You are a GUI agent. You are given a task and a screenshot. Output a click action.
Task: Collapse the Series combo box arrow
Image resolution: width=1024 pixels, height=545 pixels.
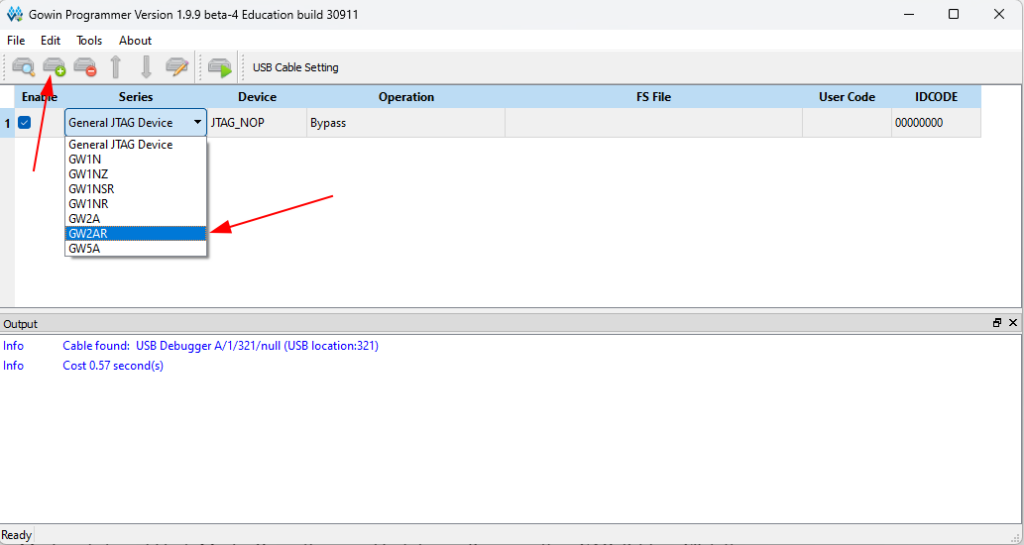[x=197, y=122]
